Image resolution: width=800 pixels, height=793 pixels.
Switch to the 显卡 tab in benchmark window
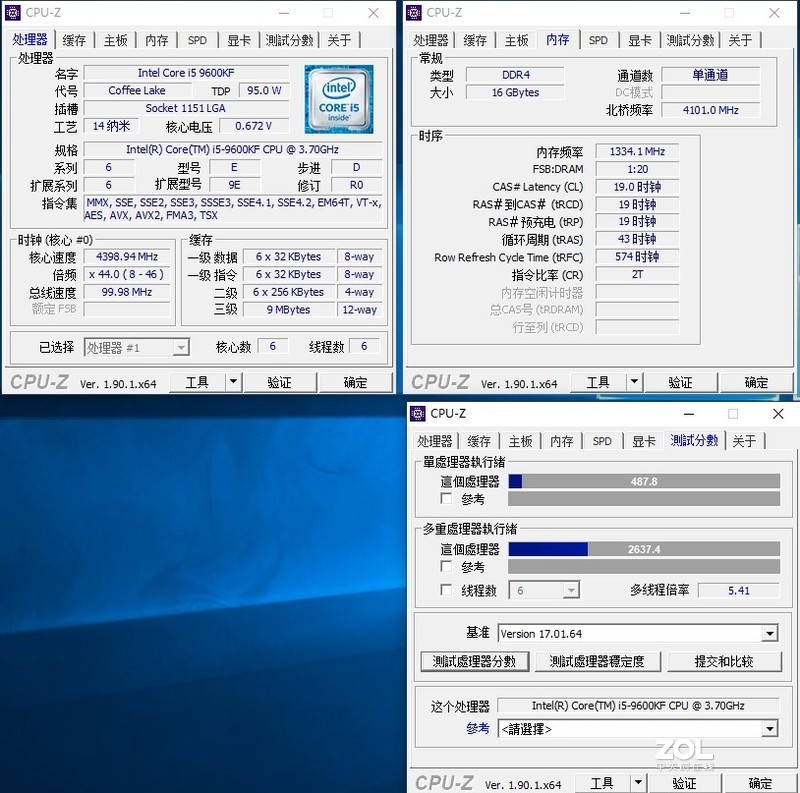click(x=646, y=440)
